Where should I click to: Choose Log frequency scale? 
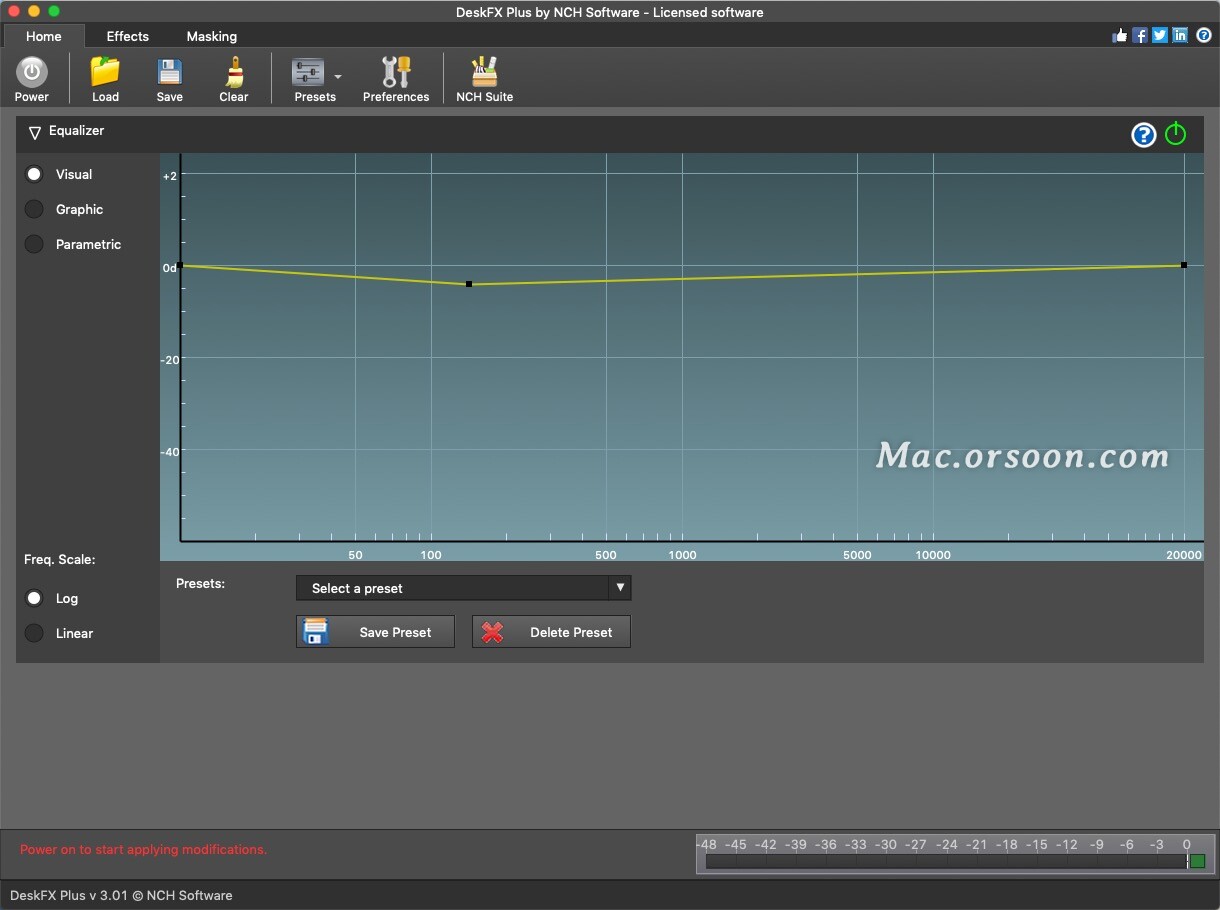click(x=34, y=598)
